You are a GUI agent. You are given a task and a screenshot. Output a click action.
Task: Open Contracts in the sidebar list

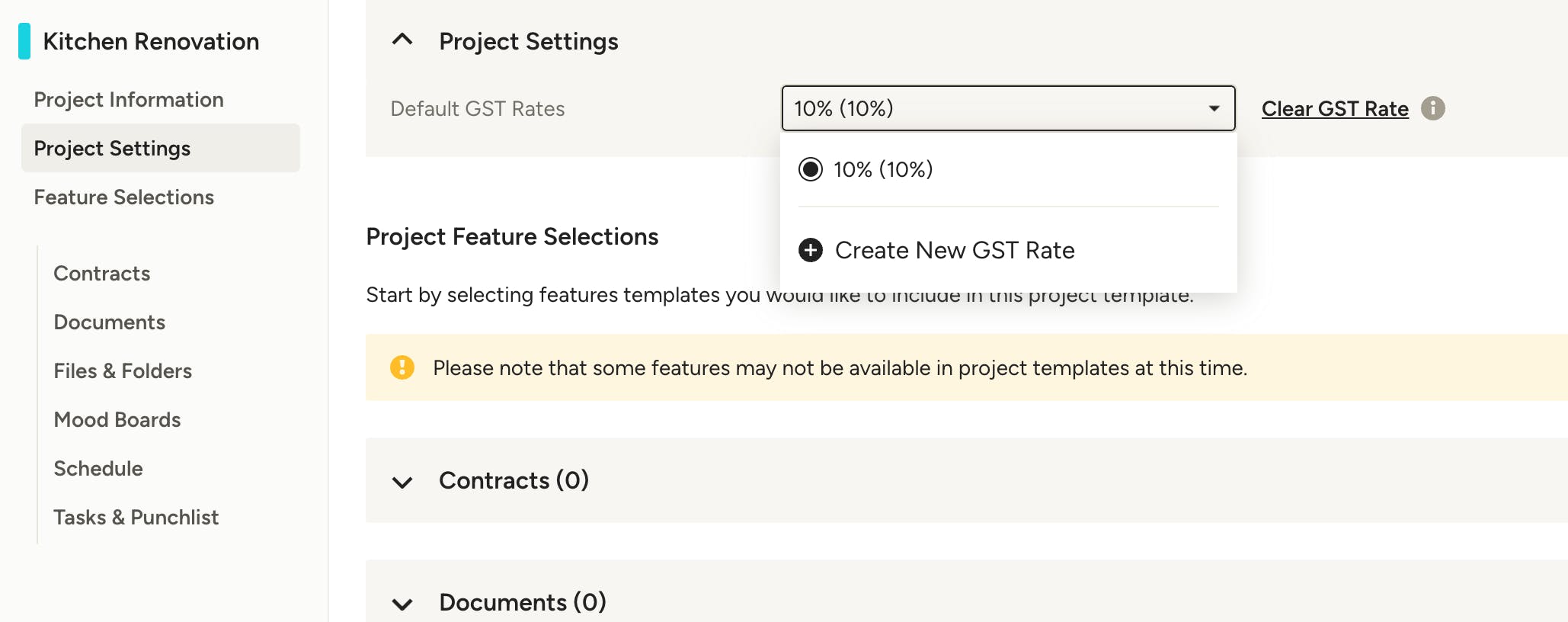click(x=102, y=274)
